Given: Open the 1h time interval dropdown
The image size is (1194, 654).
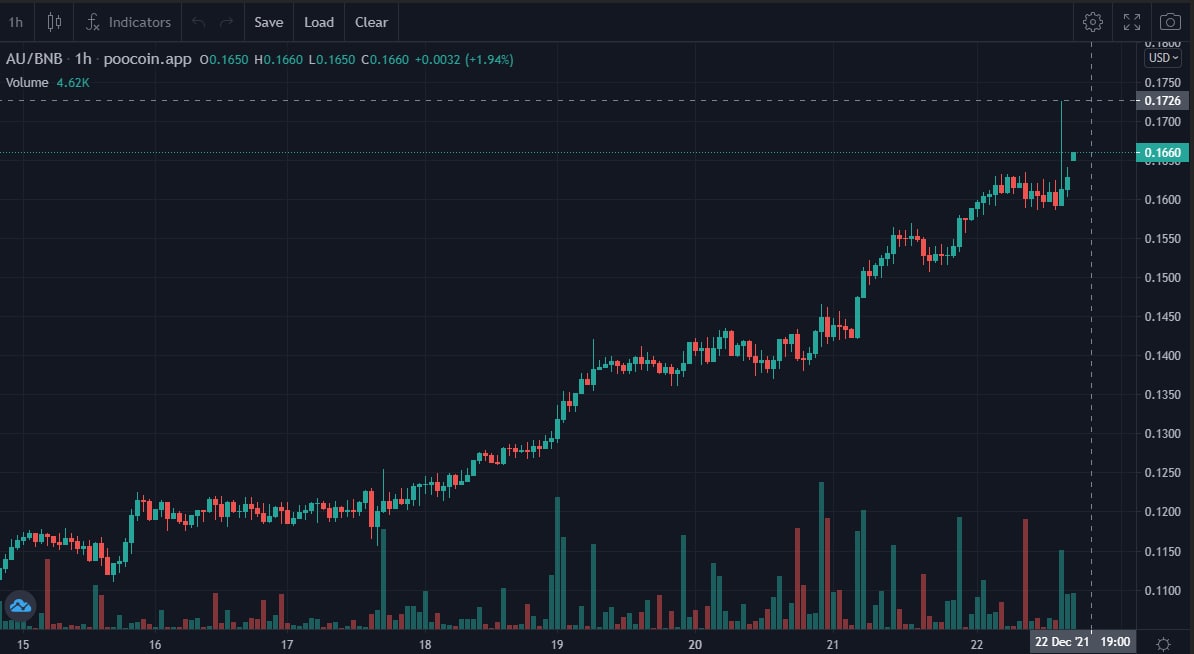Looking at the screenshot, I should click(x=16, y=21).
